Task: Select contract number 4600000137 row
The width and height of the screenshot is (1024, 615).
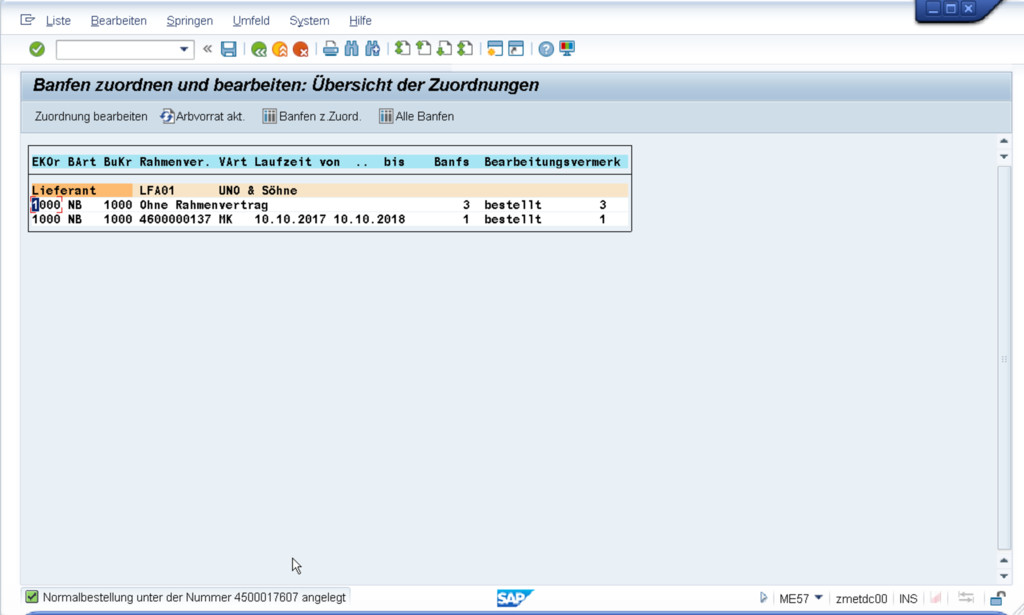Action: coord(329,219)
